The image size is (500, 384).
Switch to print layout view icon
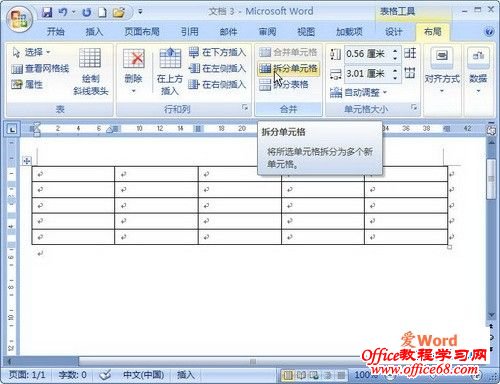coord(288,375)
